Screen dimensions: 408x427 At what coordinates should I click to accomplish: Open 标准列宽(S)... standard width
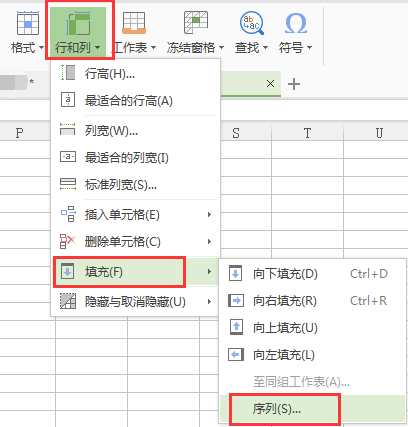pyautogui.click(x=135, y=184)
